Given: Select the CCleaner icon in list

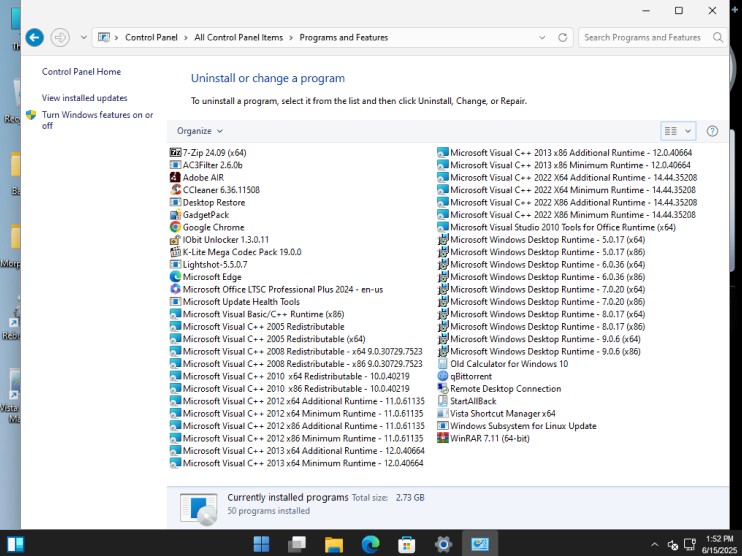Looking at the screenshot, I should tap(175, 190).
